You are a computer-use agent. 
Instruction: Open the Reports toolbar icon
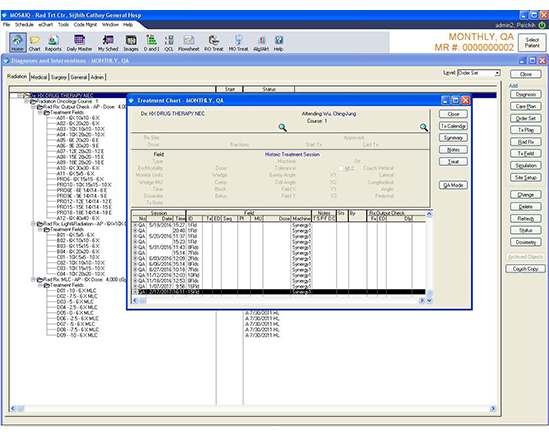point(53,43)
